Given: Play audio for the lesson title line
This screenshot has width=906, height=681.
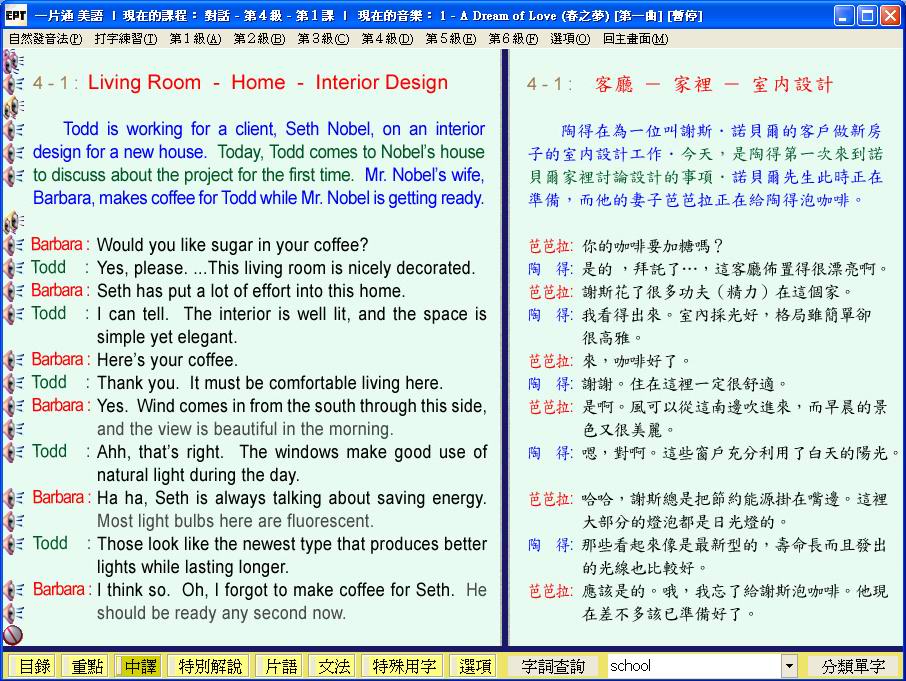Looking at the screenshot, I should click(x=14, y=83).
